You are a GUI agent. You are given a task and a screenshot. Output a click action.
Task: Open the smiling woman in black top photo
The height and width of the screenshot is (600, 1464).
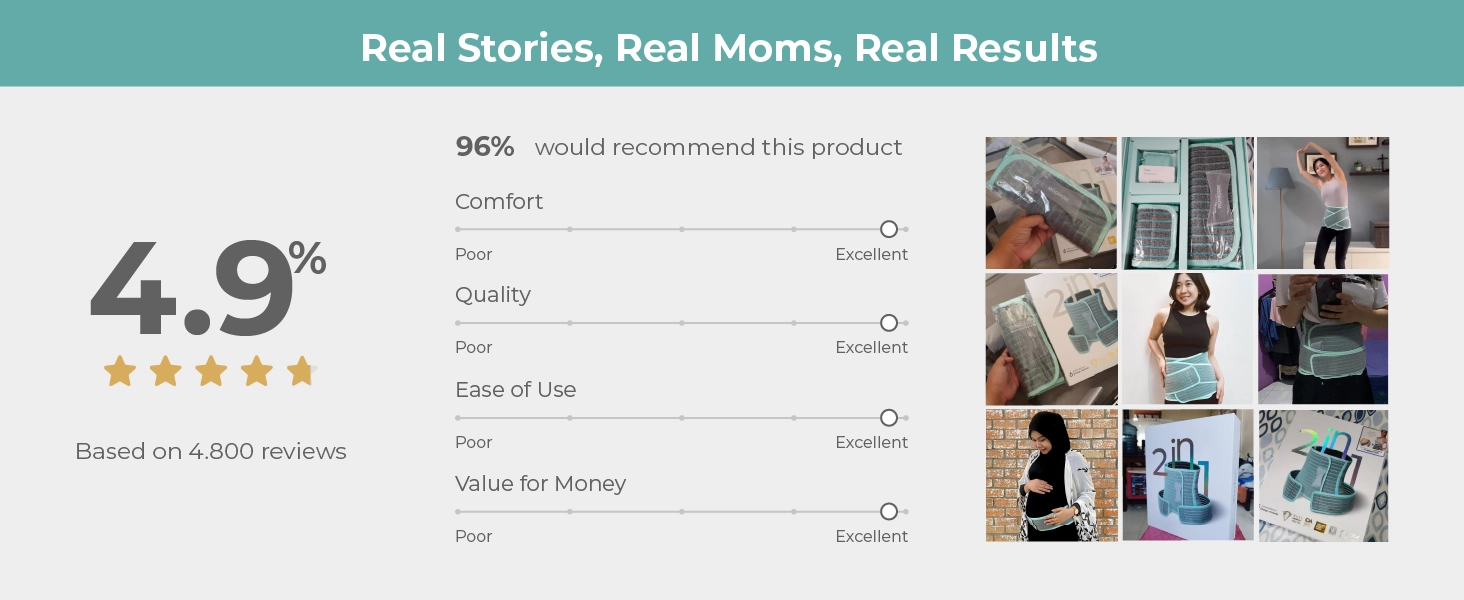click(x=1188, y=339)
